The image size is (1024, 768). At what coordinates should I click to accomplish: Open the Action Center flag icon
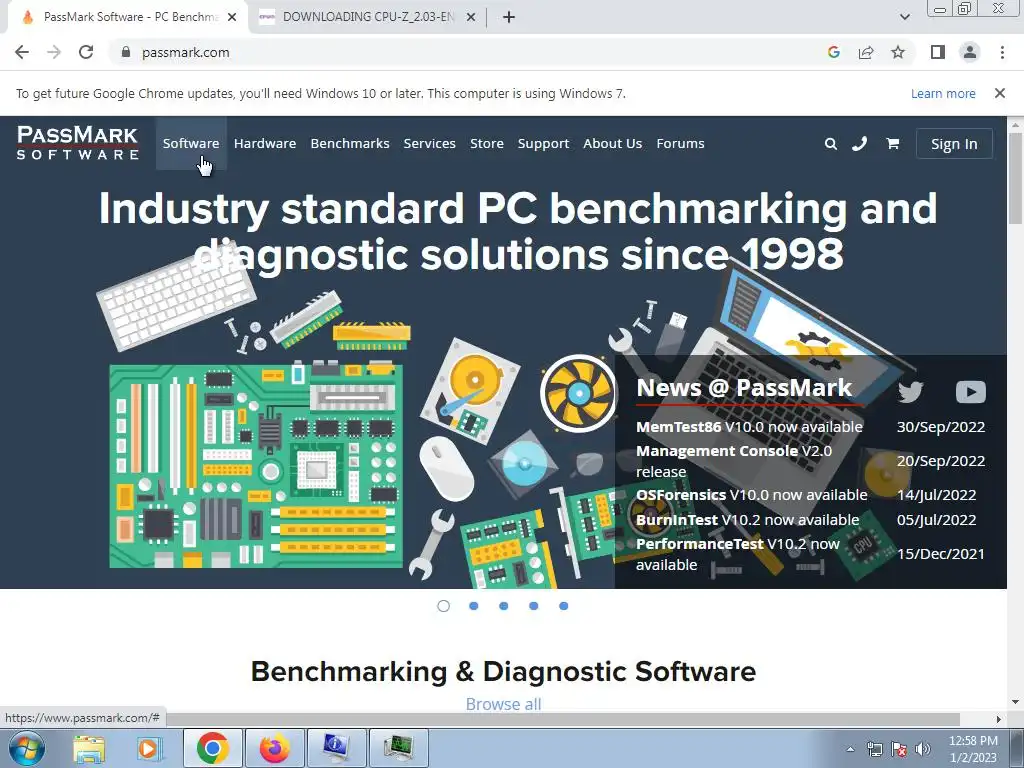(899, 749)
